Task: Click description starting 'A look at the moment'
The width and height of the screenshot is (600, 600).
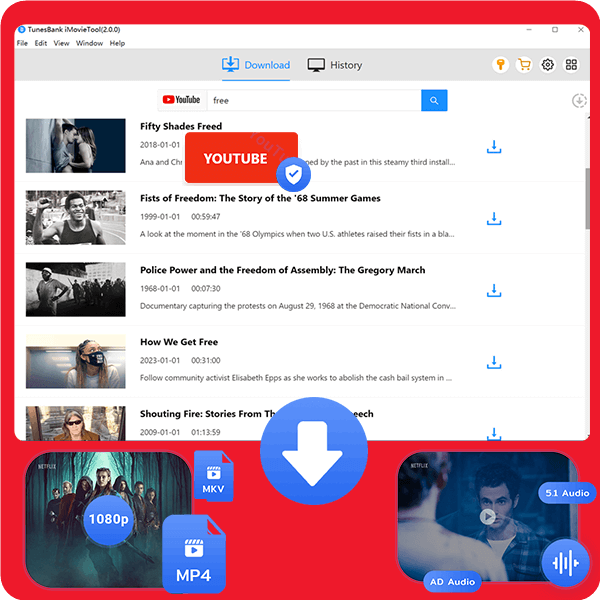Action: [x=297, y=234]
